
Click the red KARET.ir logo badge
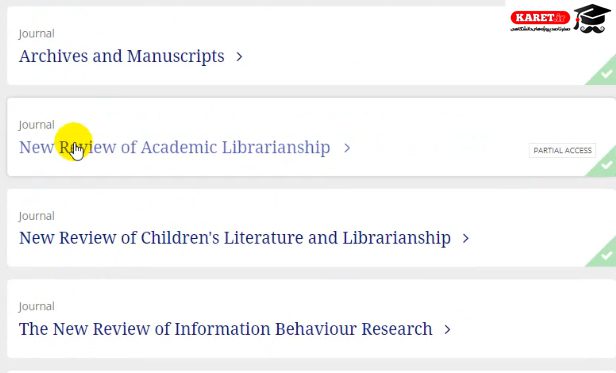click(540, 18)
